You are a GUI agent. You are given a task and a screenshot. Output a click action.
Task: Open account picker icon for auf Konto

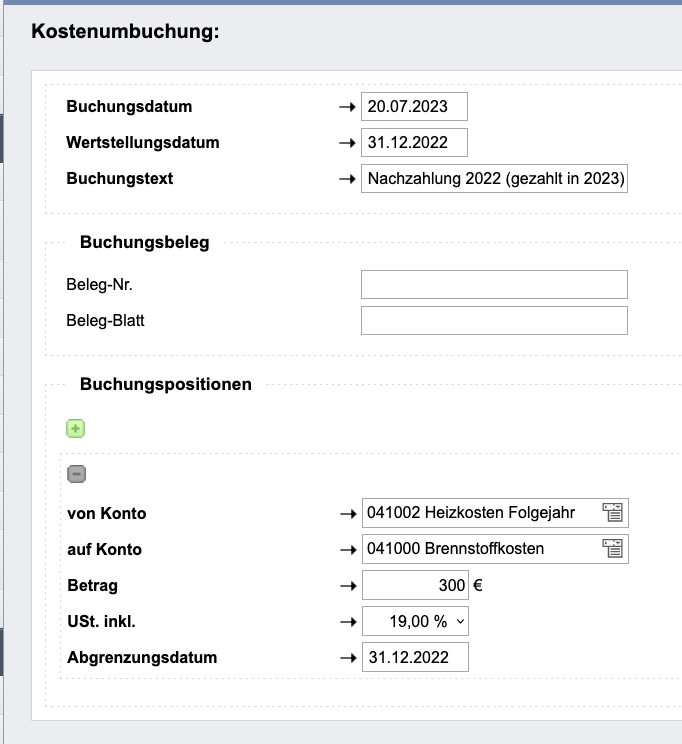(x=612, y=549)
